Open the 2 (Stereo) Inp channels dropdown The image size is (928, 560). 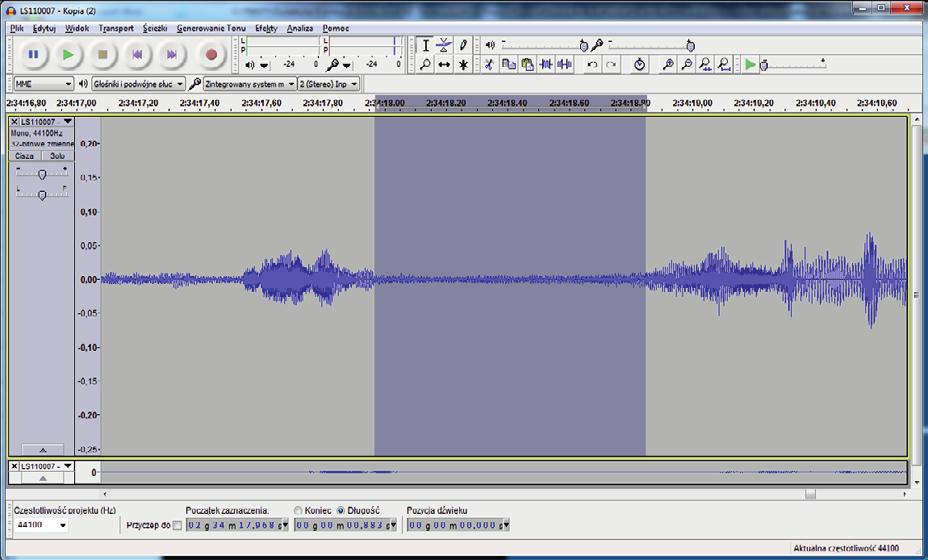[328, 84]
